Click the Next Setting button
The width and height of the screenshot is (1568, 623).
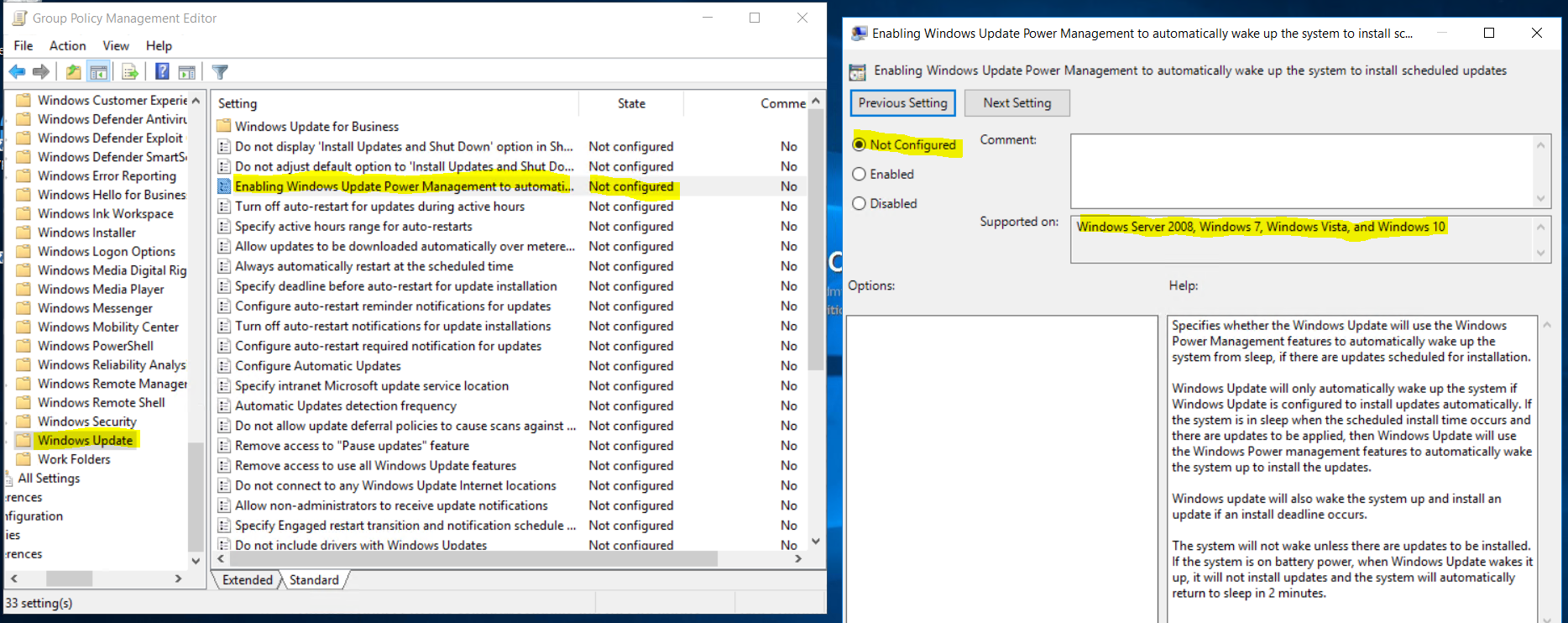(x=1017, y=102)
